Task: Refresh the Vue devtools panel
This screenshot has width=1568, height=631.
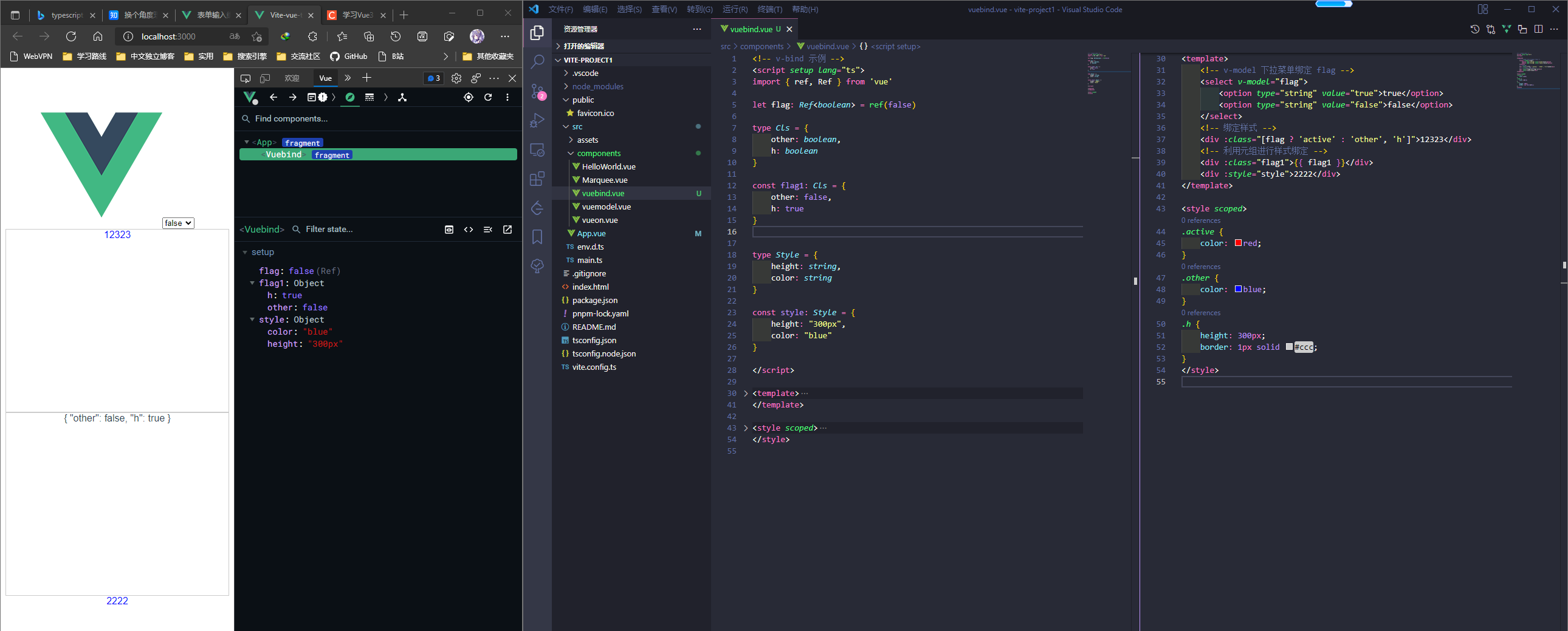Action: coord(487,97)
